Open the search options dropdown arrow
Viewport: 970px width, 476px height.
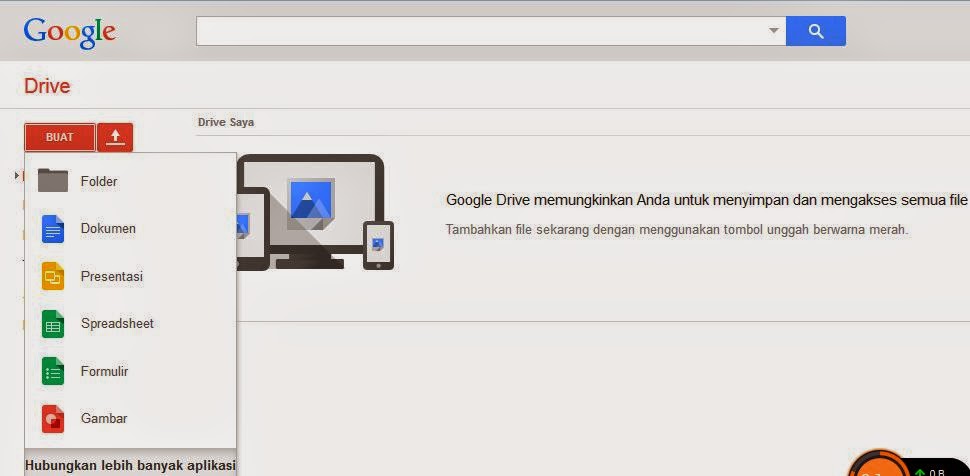click(x=773, y=31)
